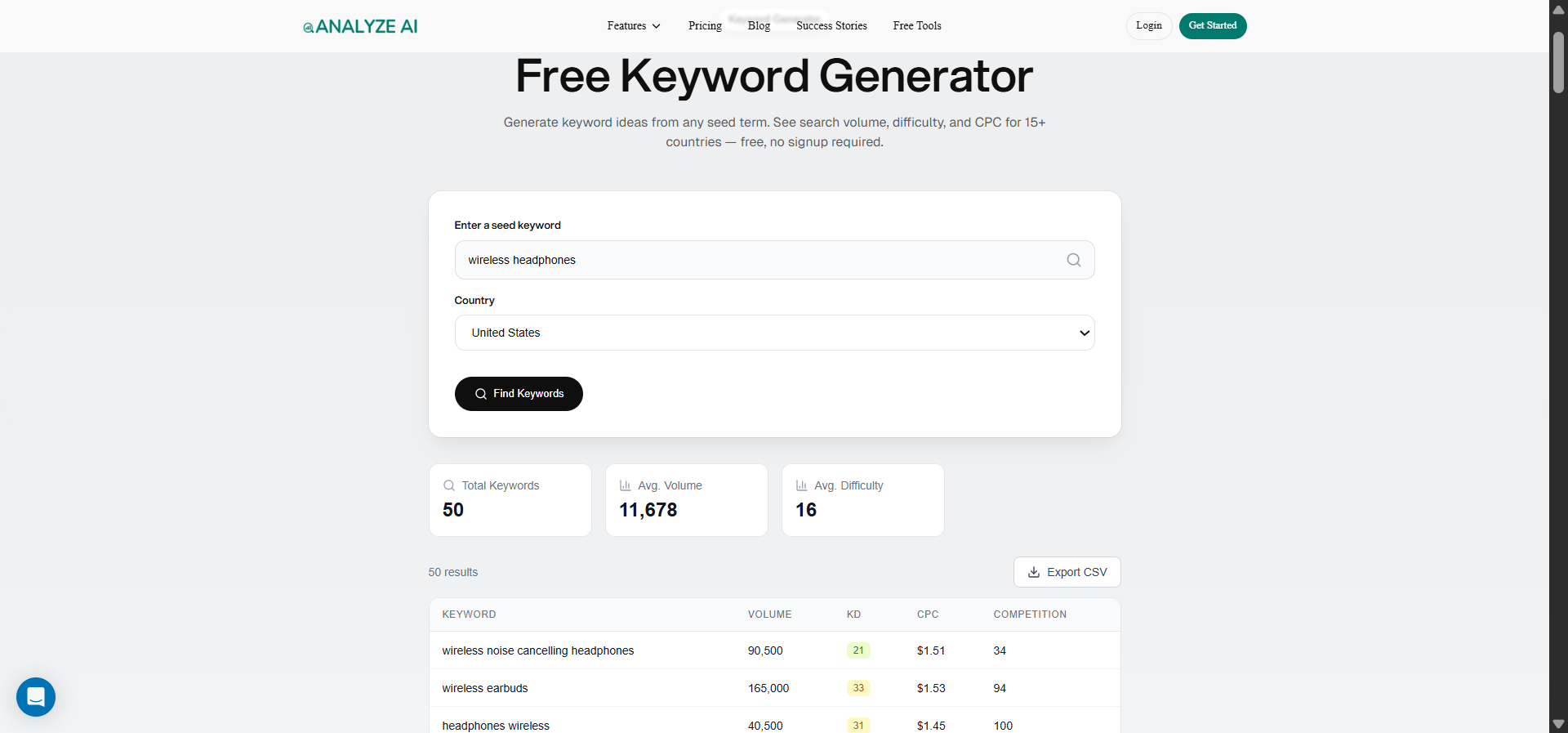Click the page vertical scrollbar thumb
The image size is (1568, 733).
(1558, 62)
